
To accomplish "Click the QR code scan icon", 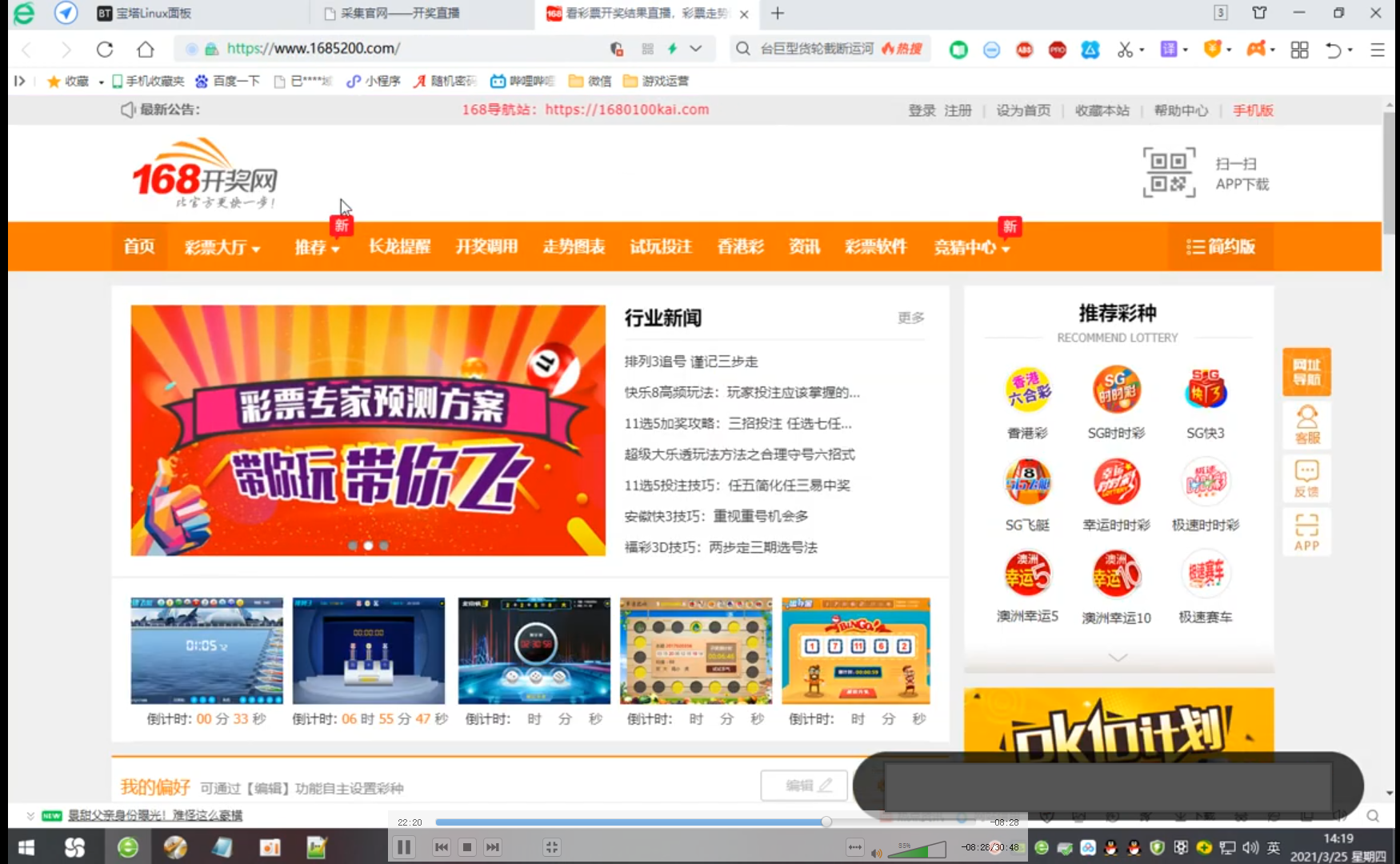I will pos(1169,172).
